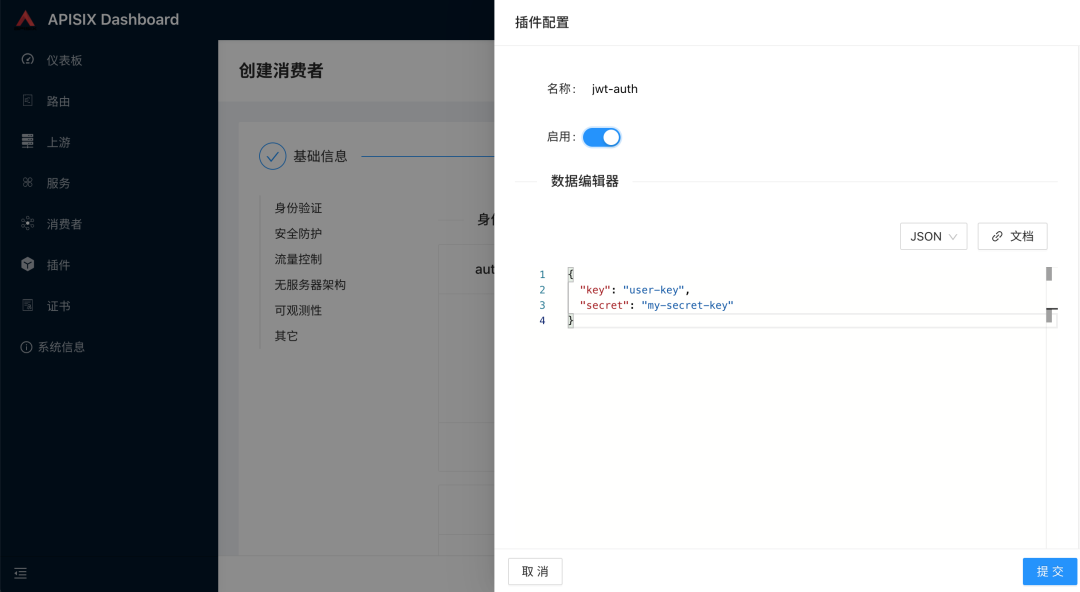The height and width of the screenshot is (592, 1080).
Task: Click the service icon next to 服务
Action: [28, 182]
